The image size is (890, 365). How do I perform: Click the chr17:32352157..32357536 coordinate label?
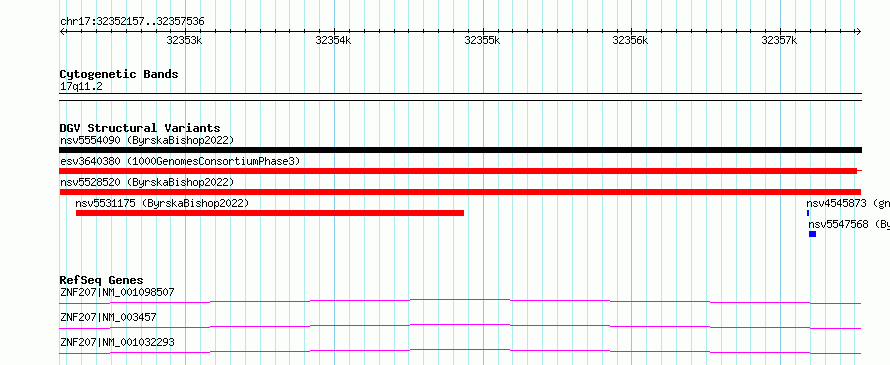[x=132, y=22]
